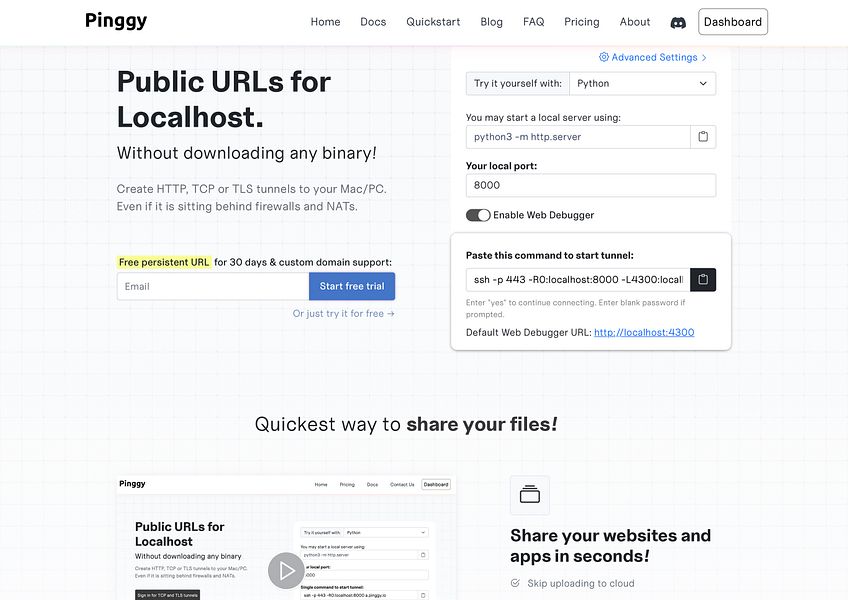This screenshot has height=600, width=848.
Task: Select the Pricing nav item
Action: pyautogui.click(x=581, y=21)
